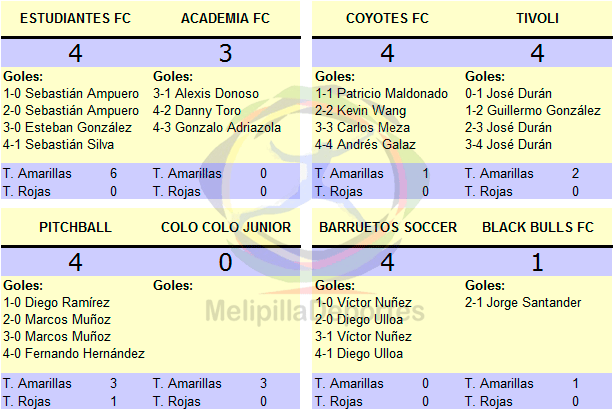The image size is (613, 410).
Task: Click the ESTUDIANTES FC team header
Action: point(75,18)
